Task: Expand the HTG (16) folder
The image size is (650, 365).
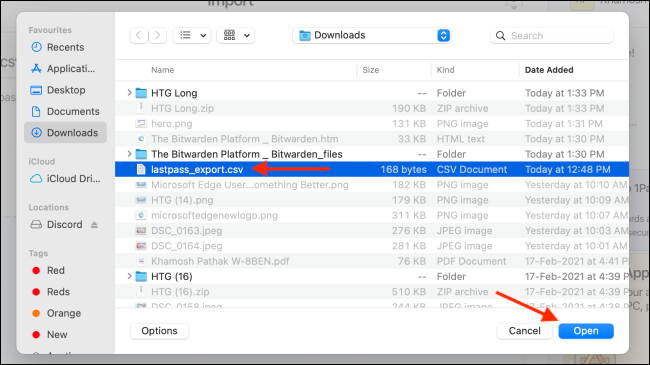Action: click(129, 276)
